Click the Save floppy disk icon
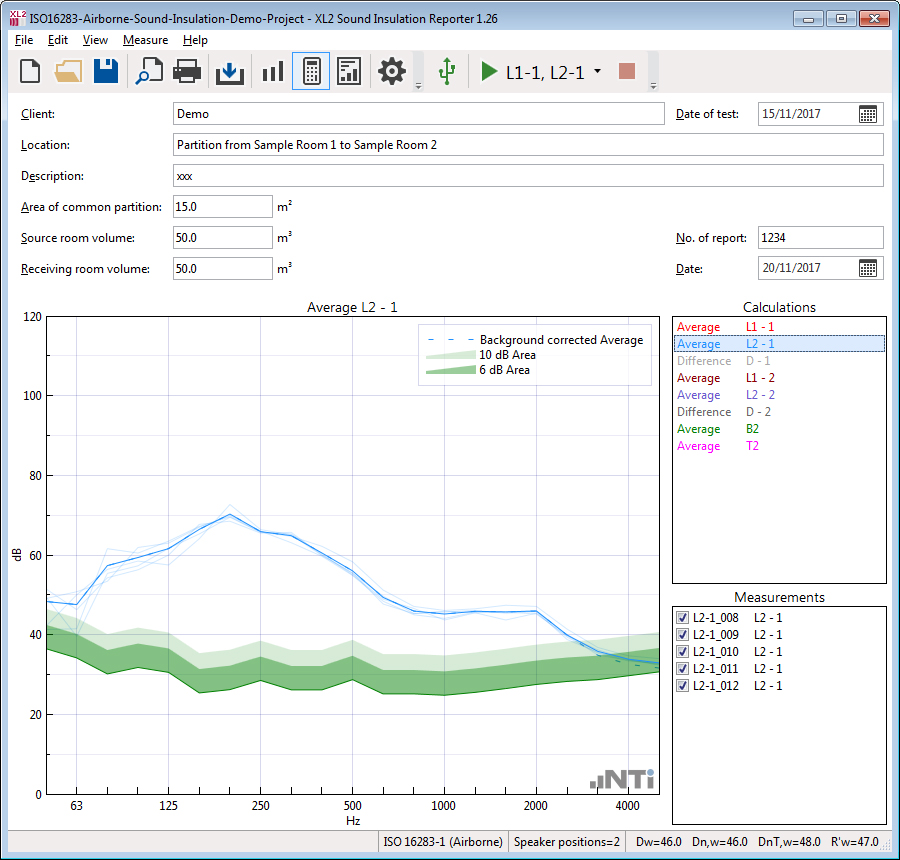Viewport: 900px width, 860px height. point(106,71)
